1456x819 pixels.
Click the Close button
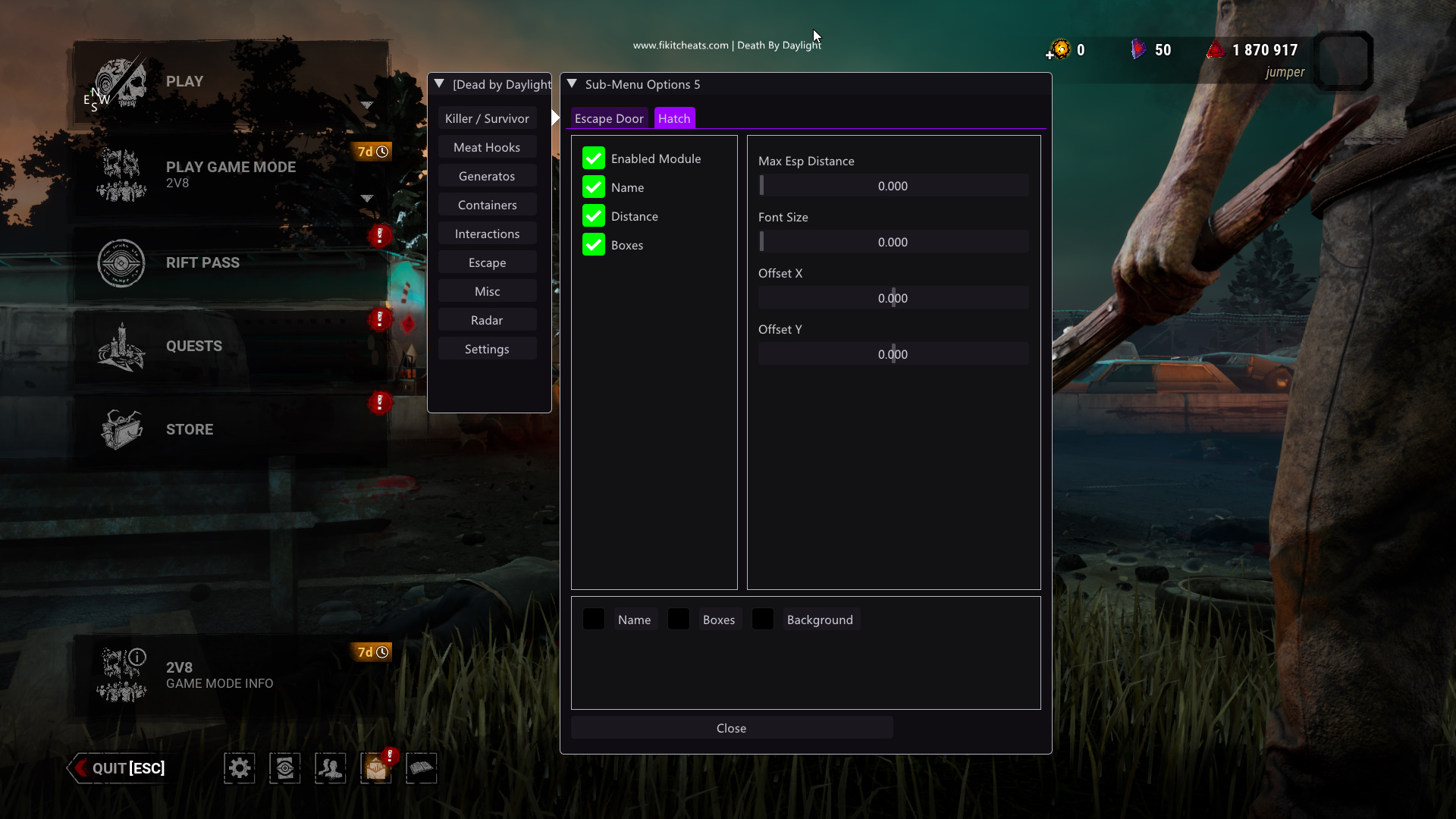click(x=732, y=728)
